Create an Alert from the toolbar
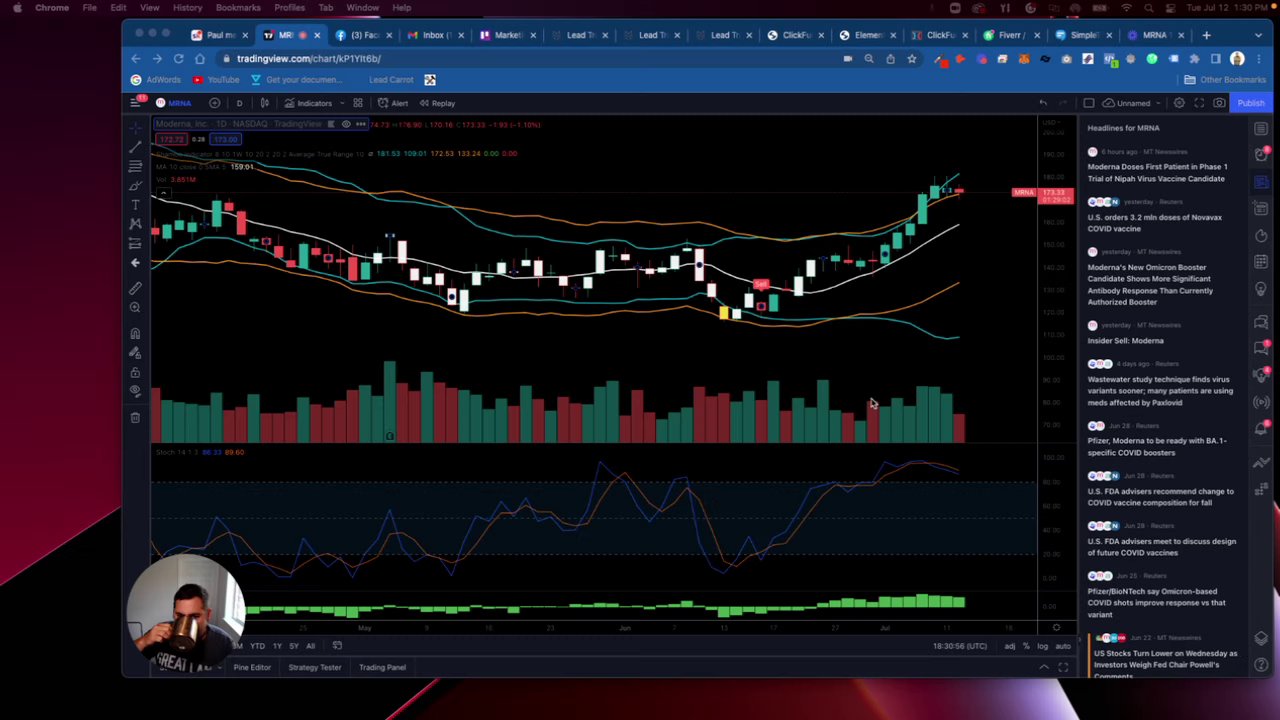Image resolution: width=1280 pixels, height=720 pixels. pos(393,103)
